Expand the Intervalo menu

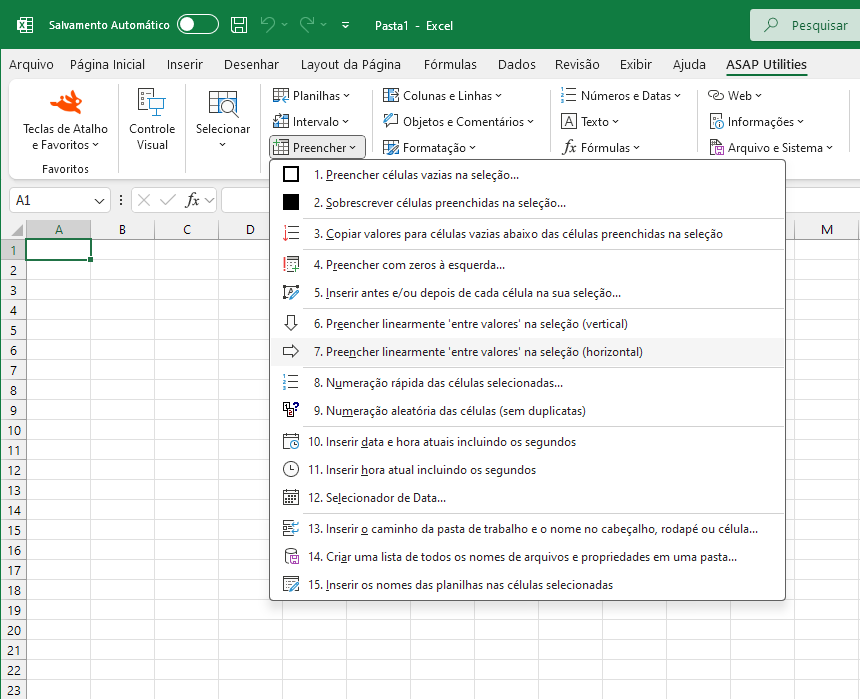(311, 121)
